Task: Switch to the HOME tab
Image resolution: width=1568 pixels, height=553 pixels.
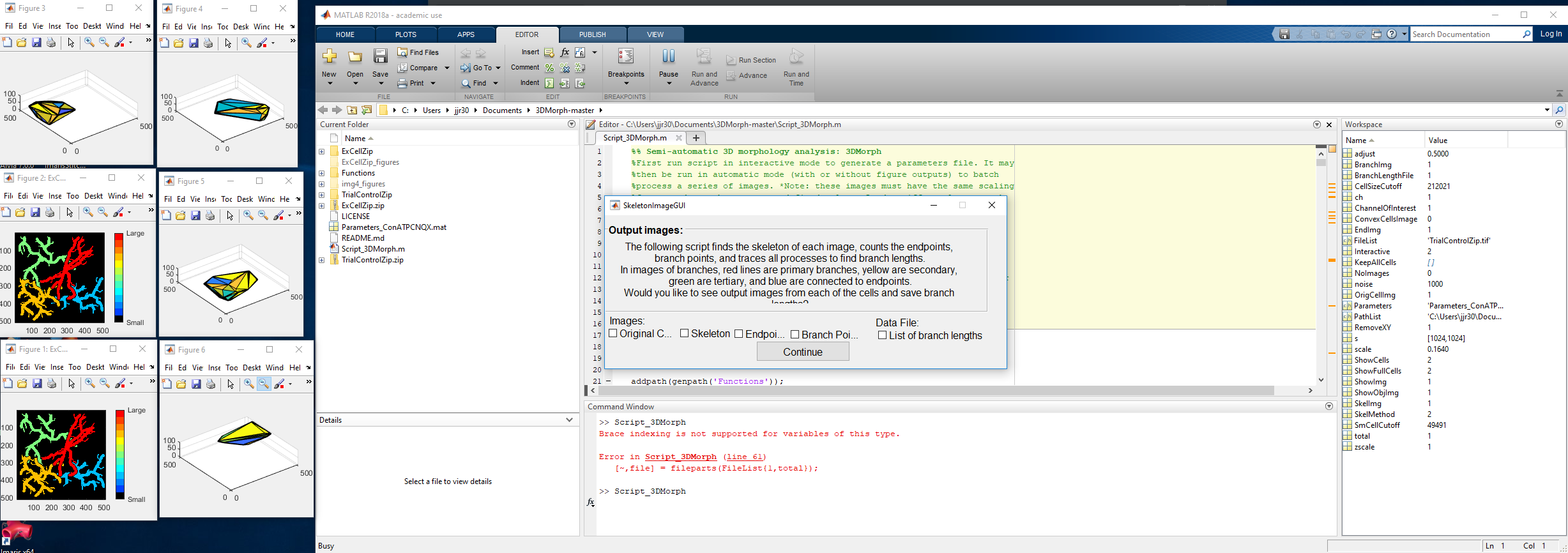Action: click(345, 34)
